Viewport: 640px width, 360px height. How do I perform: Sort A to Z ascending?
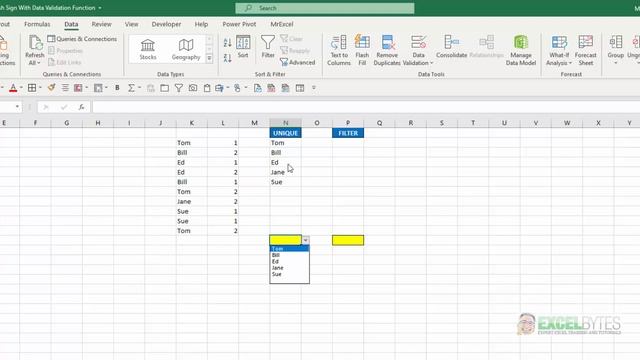[228, 42]
